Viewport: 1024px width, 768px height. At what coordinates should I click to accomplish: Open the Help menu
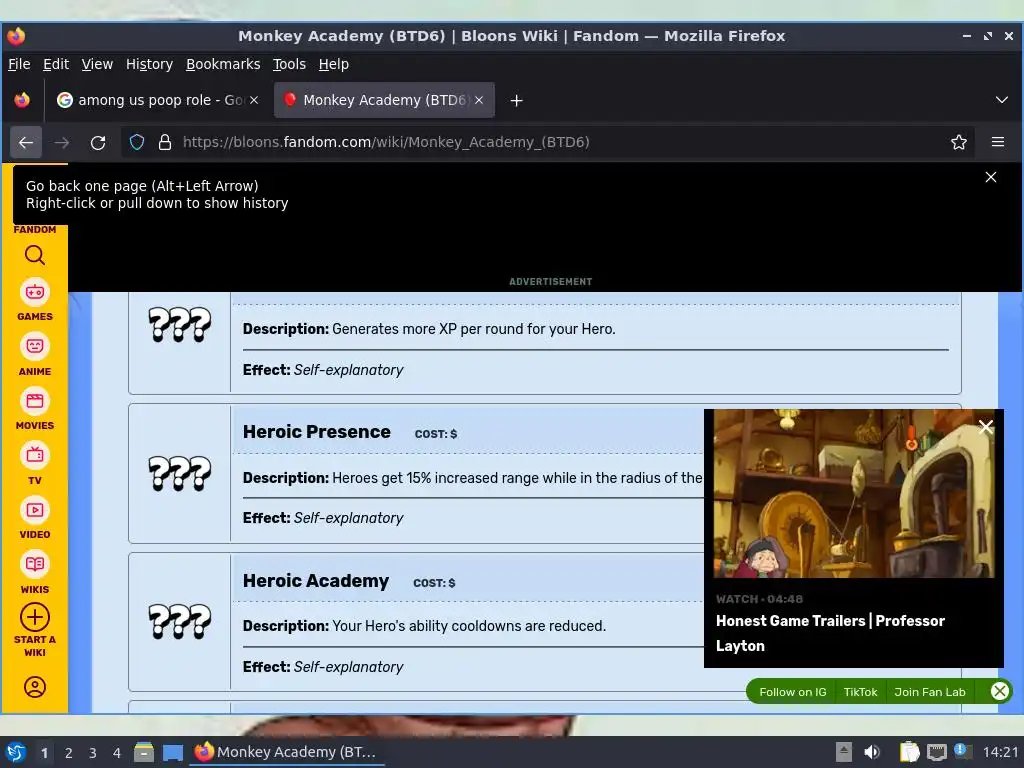(x=334, y=64)
